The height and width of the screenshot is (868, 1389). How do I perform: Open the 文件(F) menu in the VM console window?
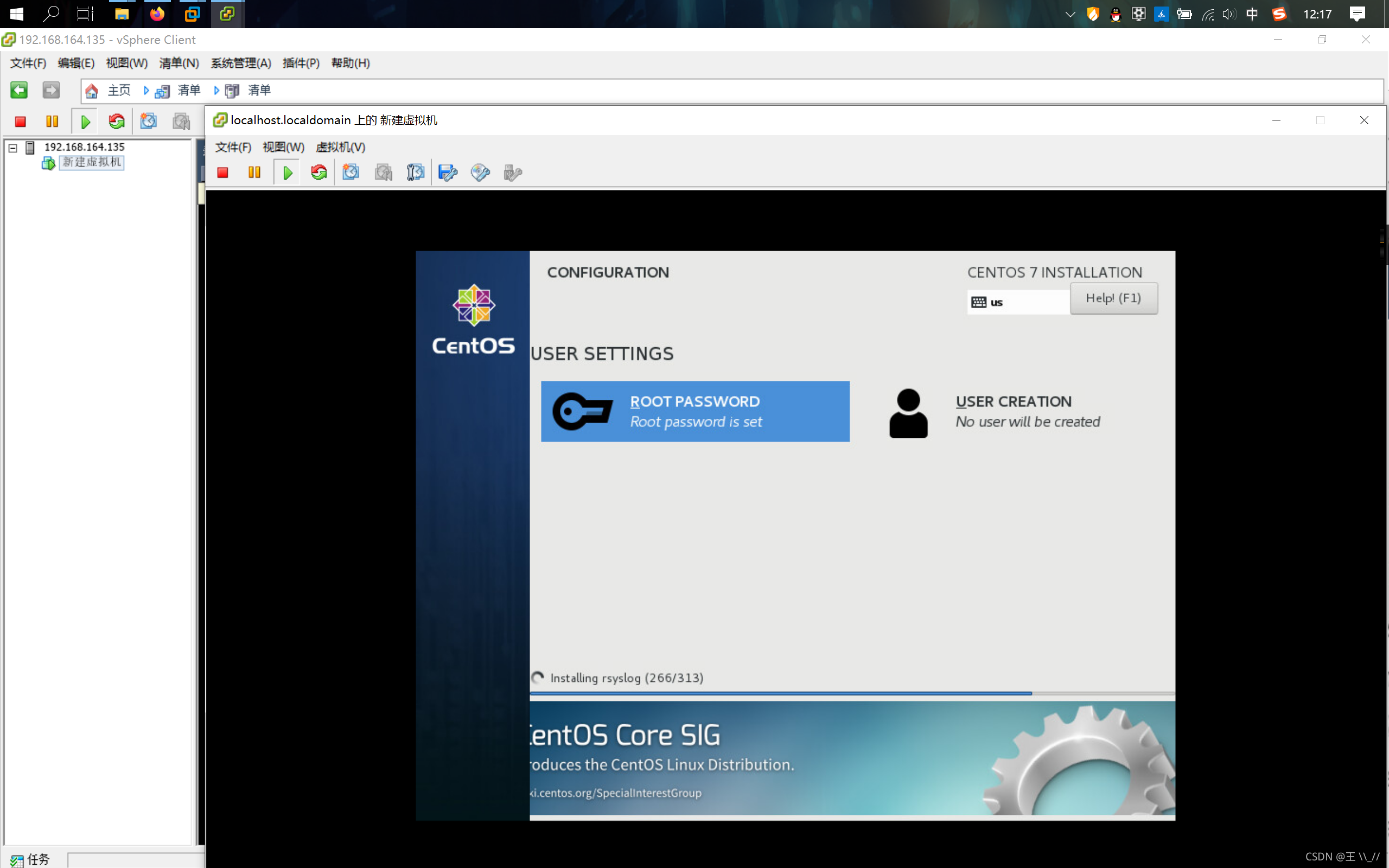[233, 148]
